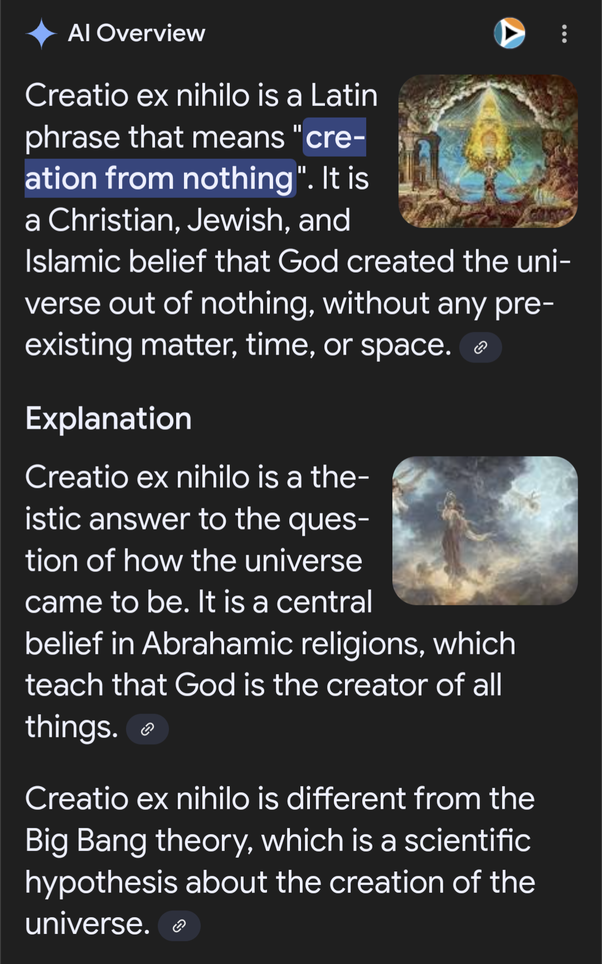The image size is (602, 964).
Task: Click 'Creatio ex nihilo is different from' line
Action: tap(280, 800)
